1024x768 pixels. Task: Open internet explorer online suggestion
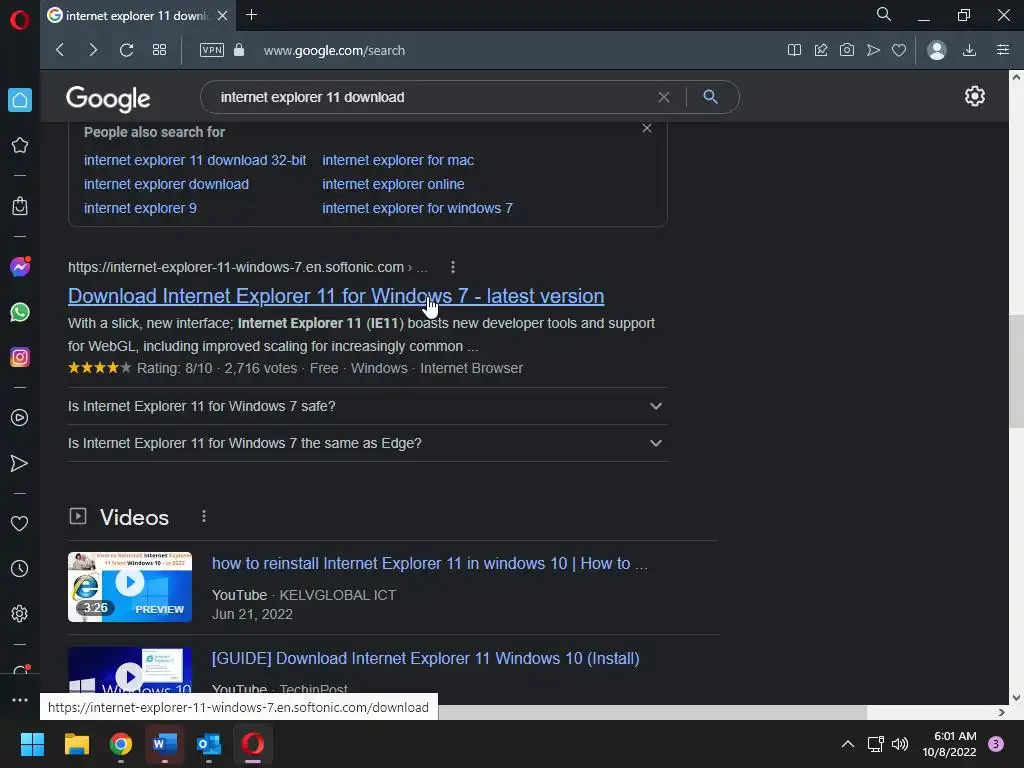point(393,184)
